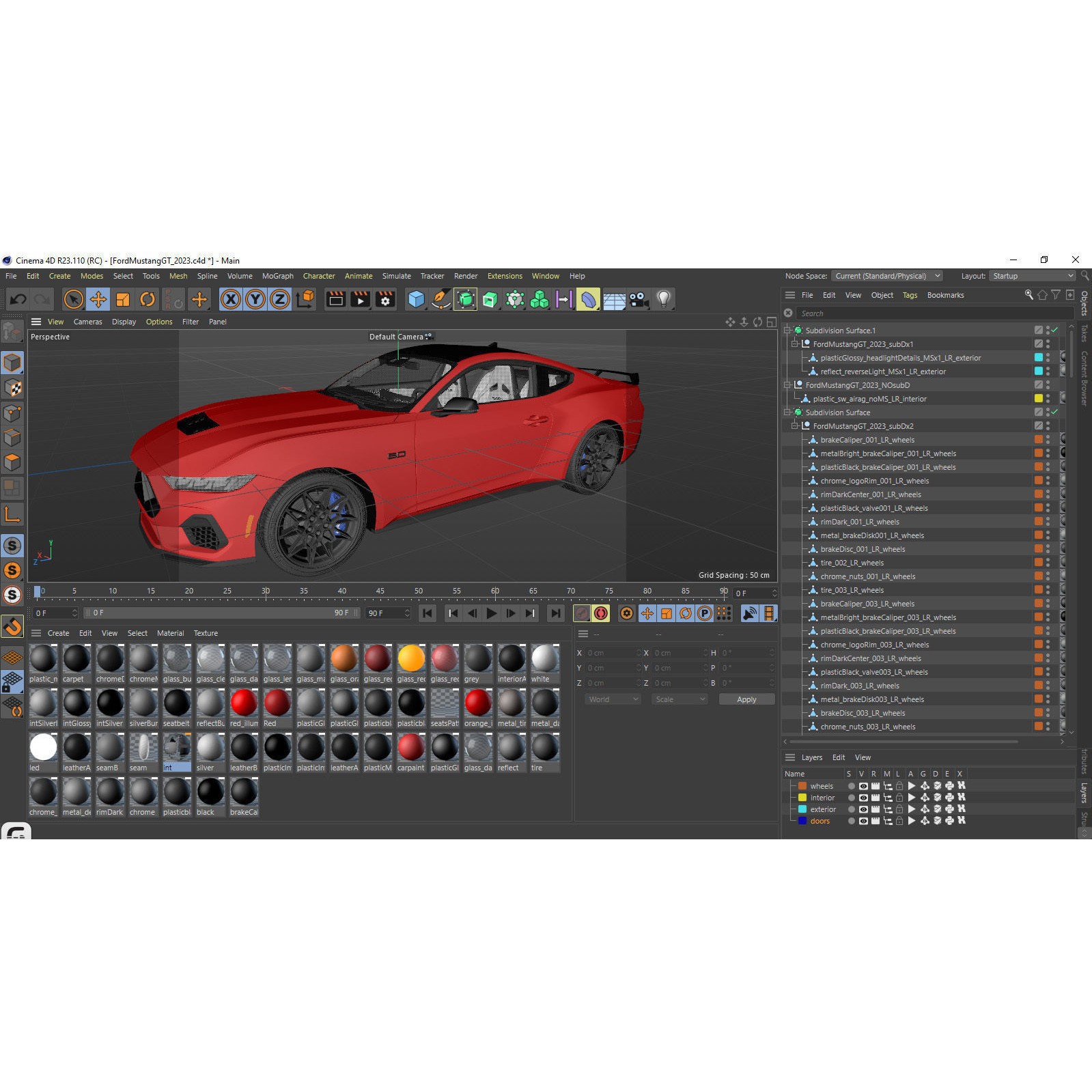
Task: Collapse Subdivision Surface.1 tree node
Action: [787, 331]
